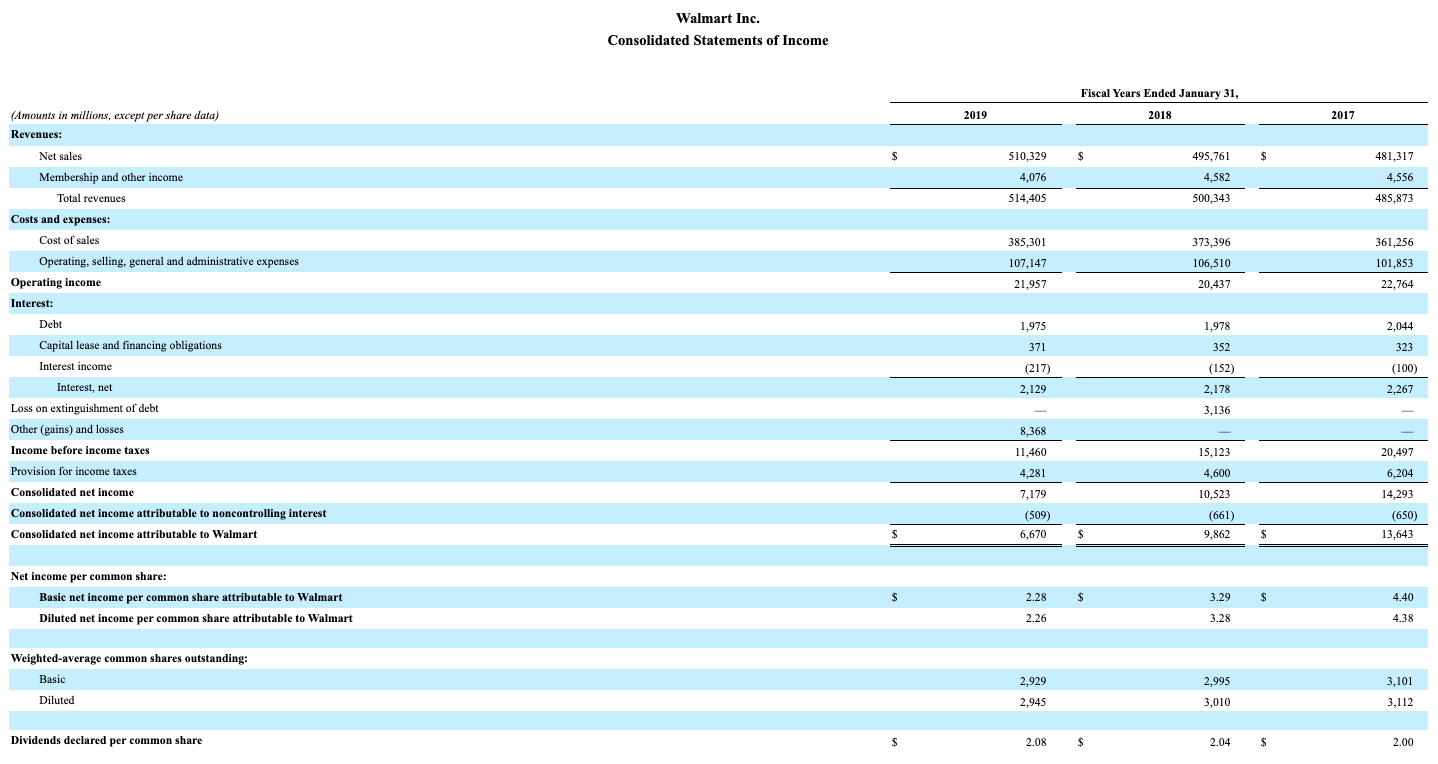Click Walmart net income value 6,670
Screen dimensions: 1438x764
tap(1033, 535)
